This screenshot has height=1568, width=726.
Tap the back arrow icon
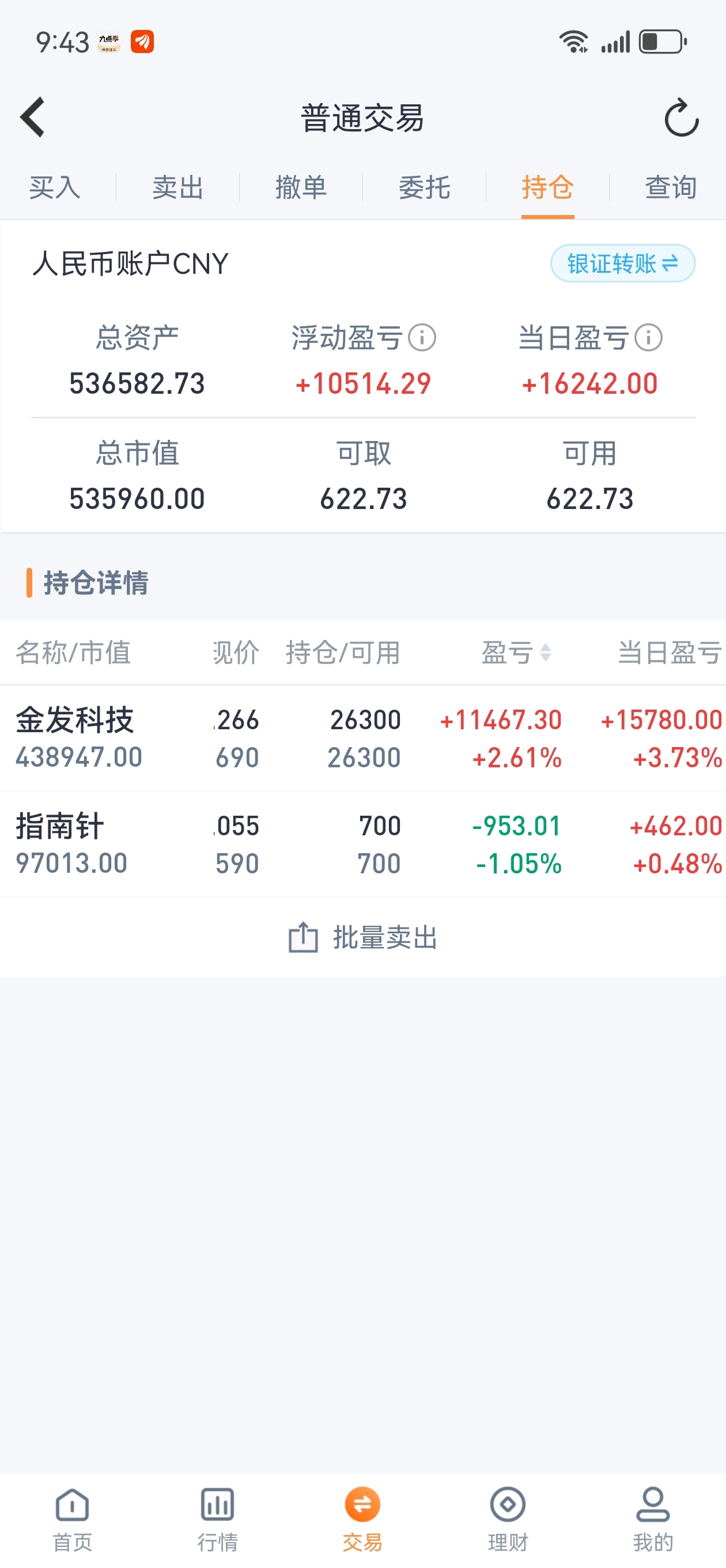tap(33, 117)
